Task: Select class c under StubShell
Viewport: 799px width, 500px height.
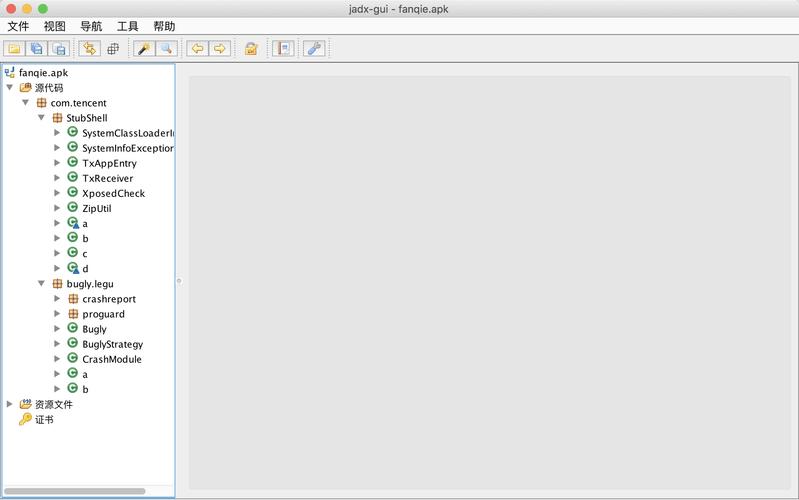Action: click(x=85, y=254)
